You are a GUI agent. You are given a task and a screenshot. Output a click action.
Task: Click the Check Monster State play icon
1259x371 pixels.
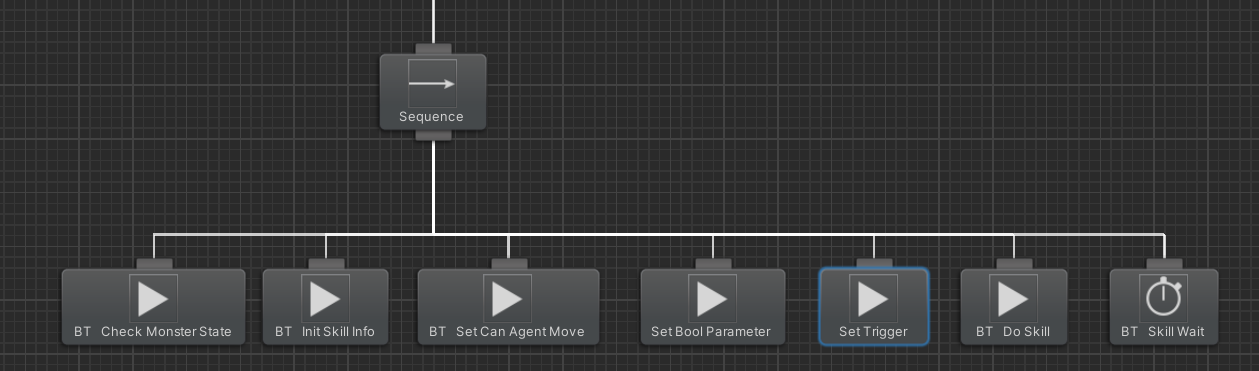(153, 299)
